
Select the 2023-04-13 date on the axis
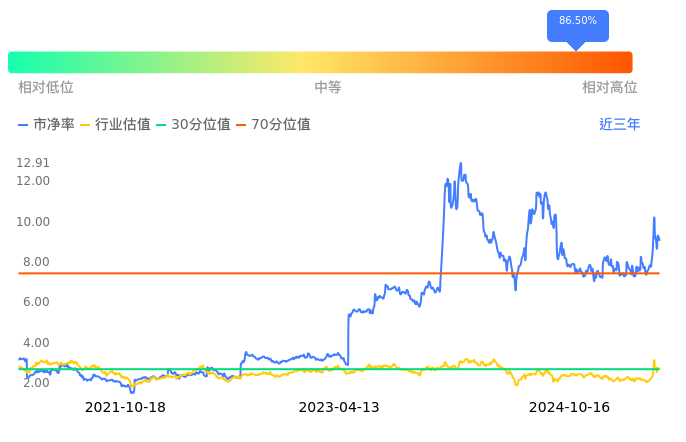pyautogui.click(x=339, y=407)
